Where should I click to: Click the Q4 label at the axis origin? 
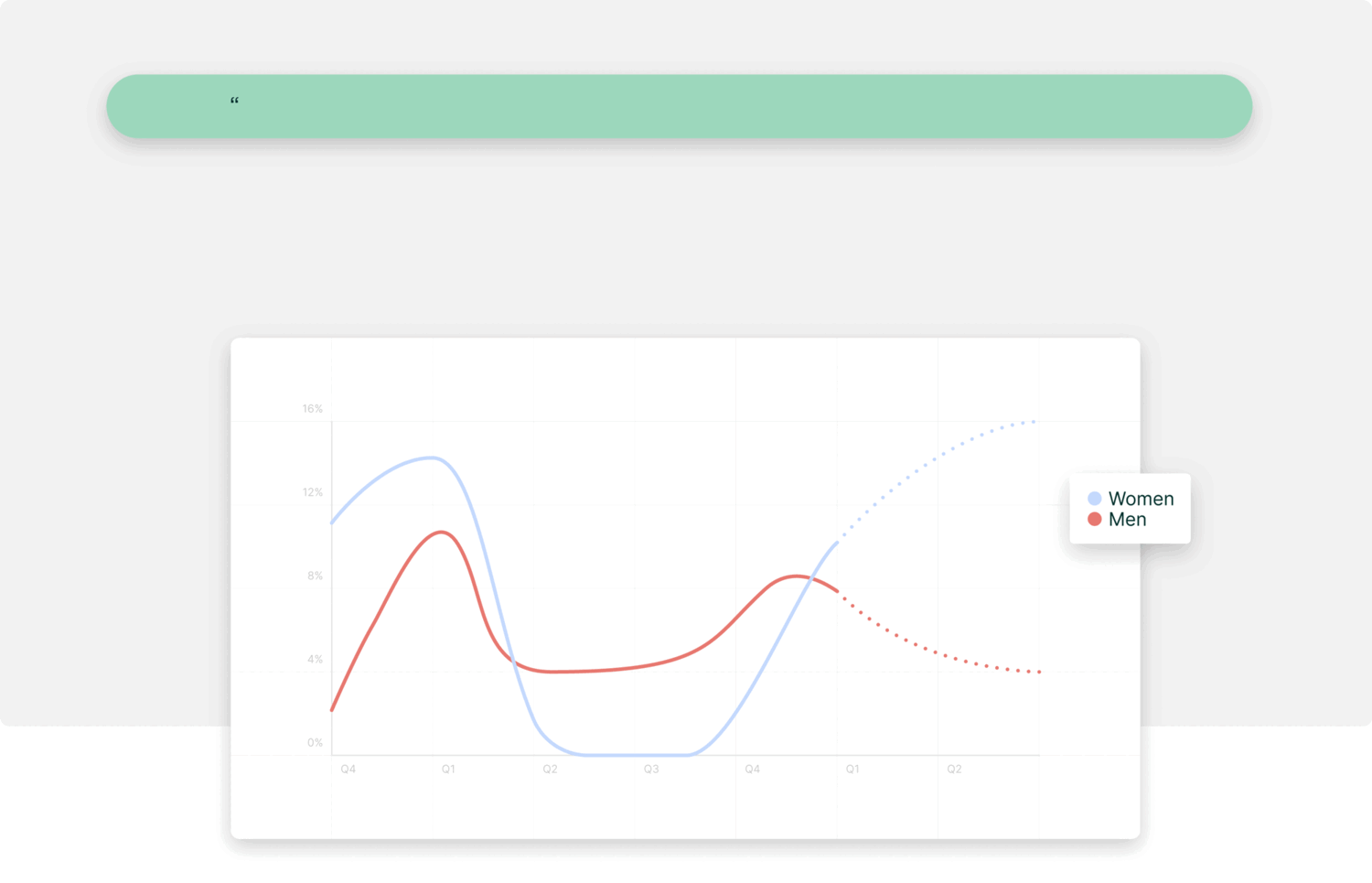pos(348,770)
